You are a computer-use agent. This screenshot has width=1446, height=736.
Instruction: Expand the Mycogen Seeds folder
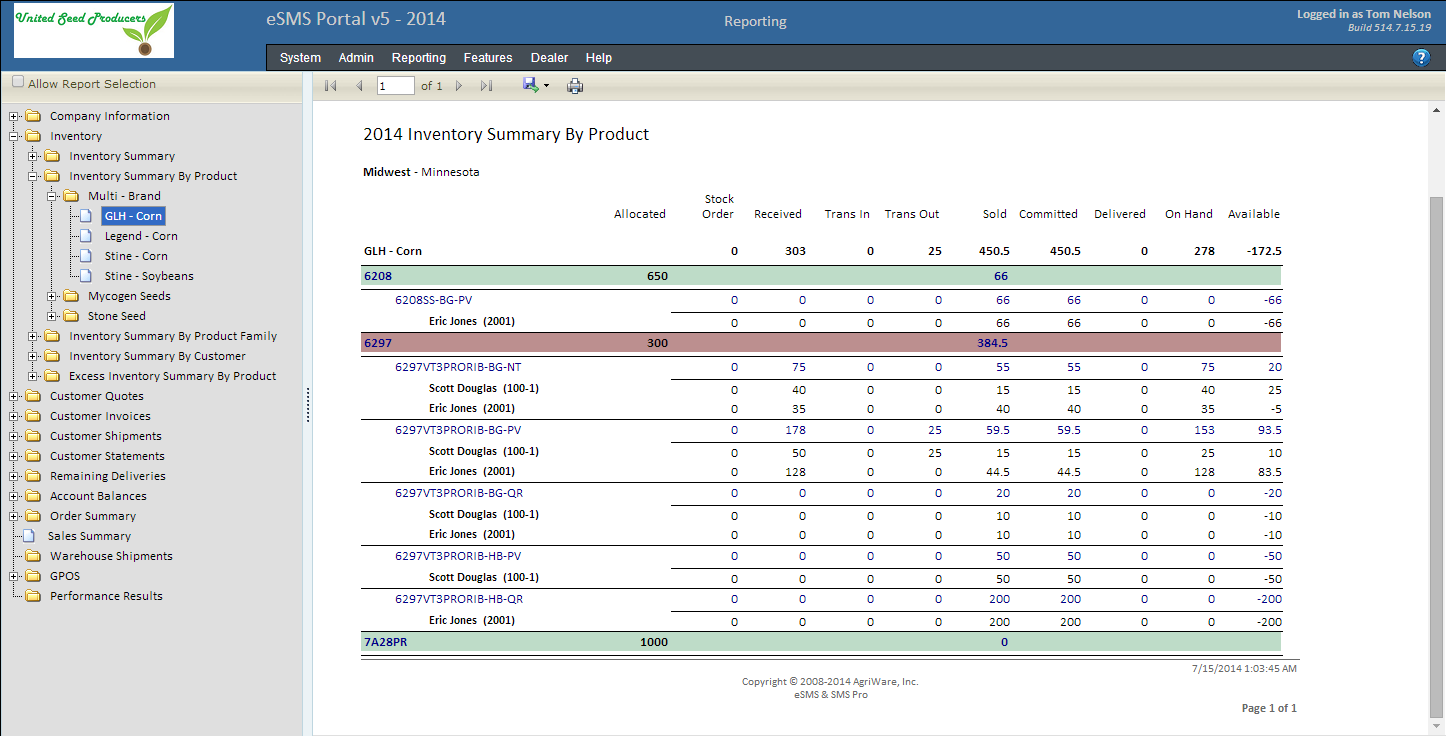(53, 296)
